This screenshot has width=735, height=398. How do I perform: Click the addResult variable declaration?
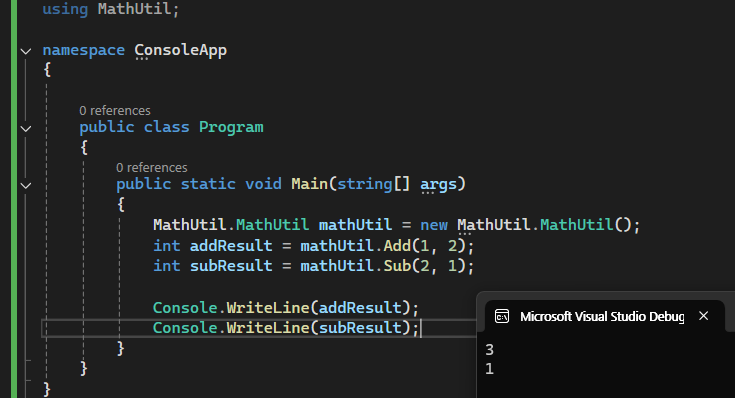click(231, 246)
